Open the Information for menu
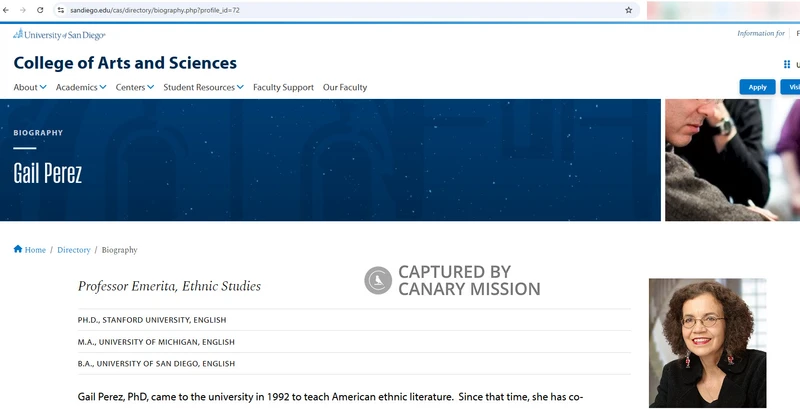Screen dimensions: 800x409 [x=761, y=34]
